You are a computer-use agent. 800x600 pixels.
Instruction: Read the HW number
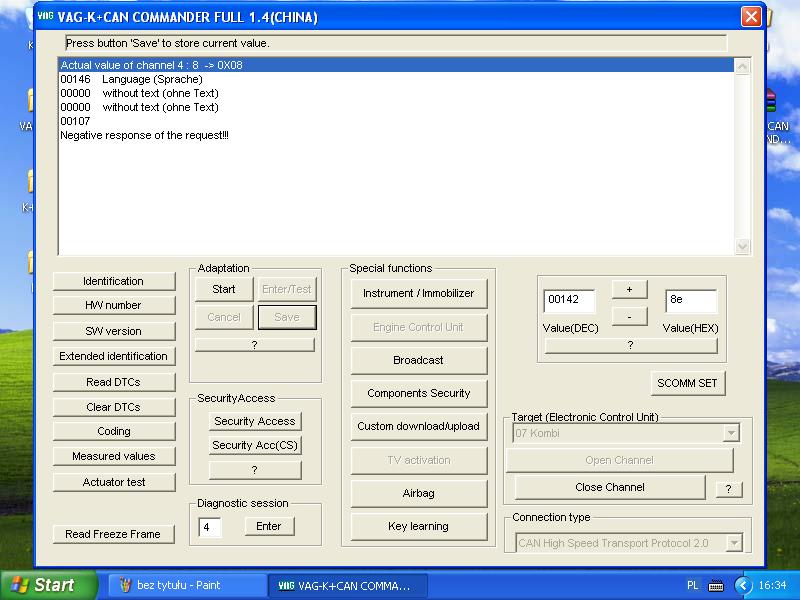[x=114, y=305]
